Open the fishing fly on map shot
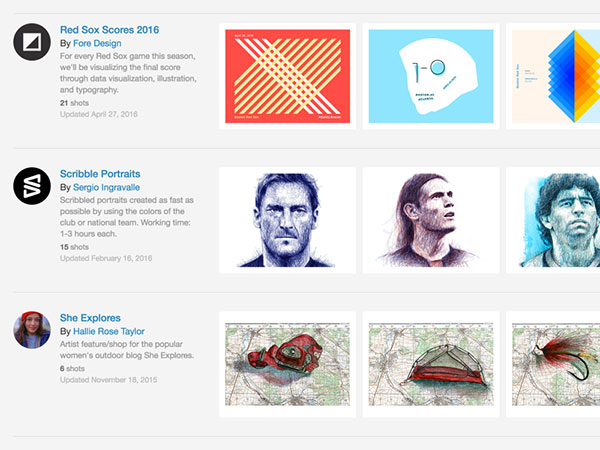 click(x=555, y=362)
